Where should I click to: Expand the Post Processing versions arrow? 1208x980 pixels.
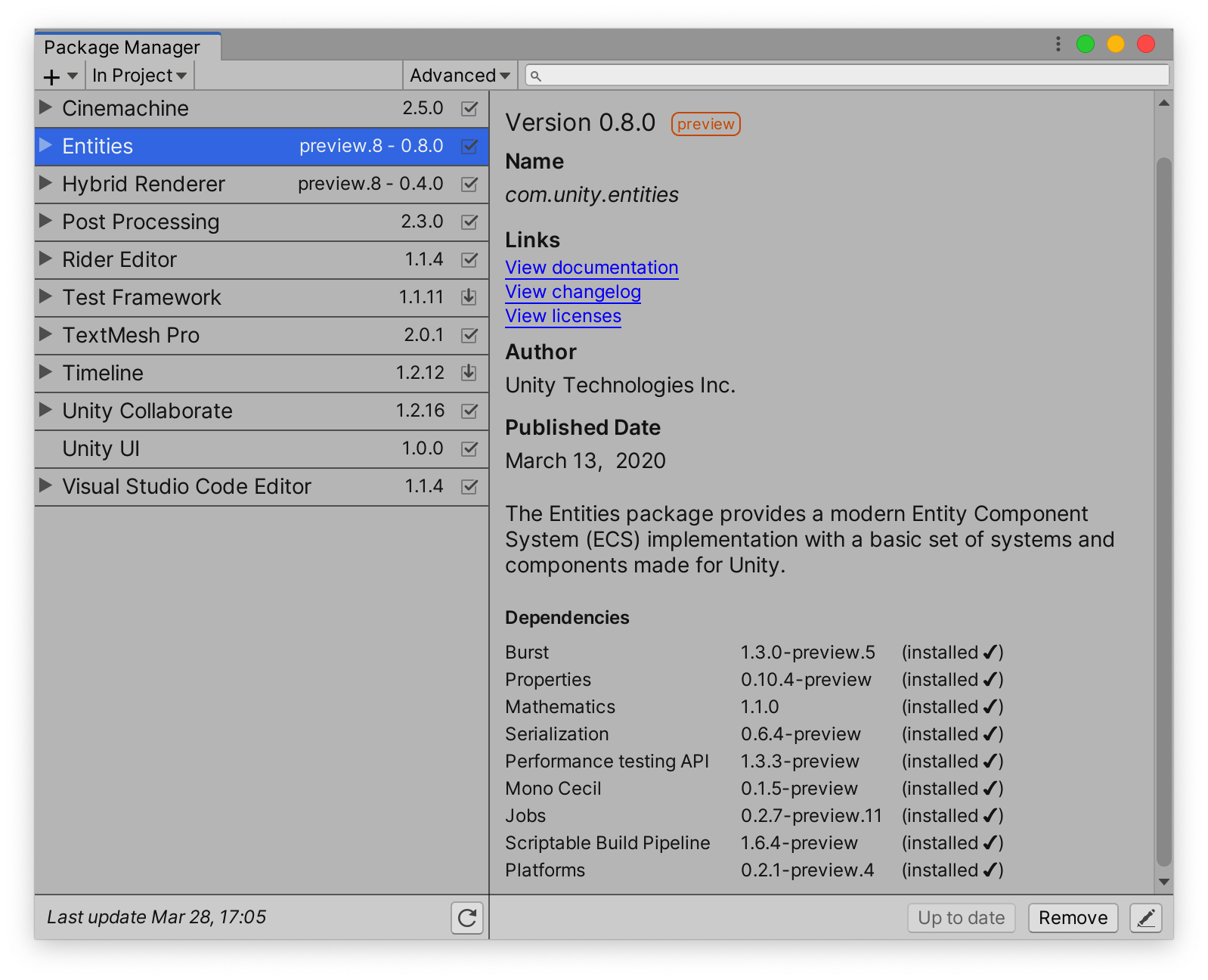pyautogui.click(x=45, y=220)
